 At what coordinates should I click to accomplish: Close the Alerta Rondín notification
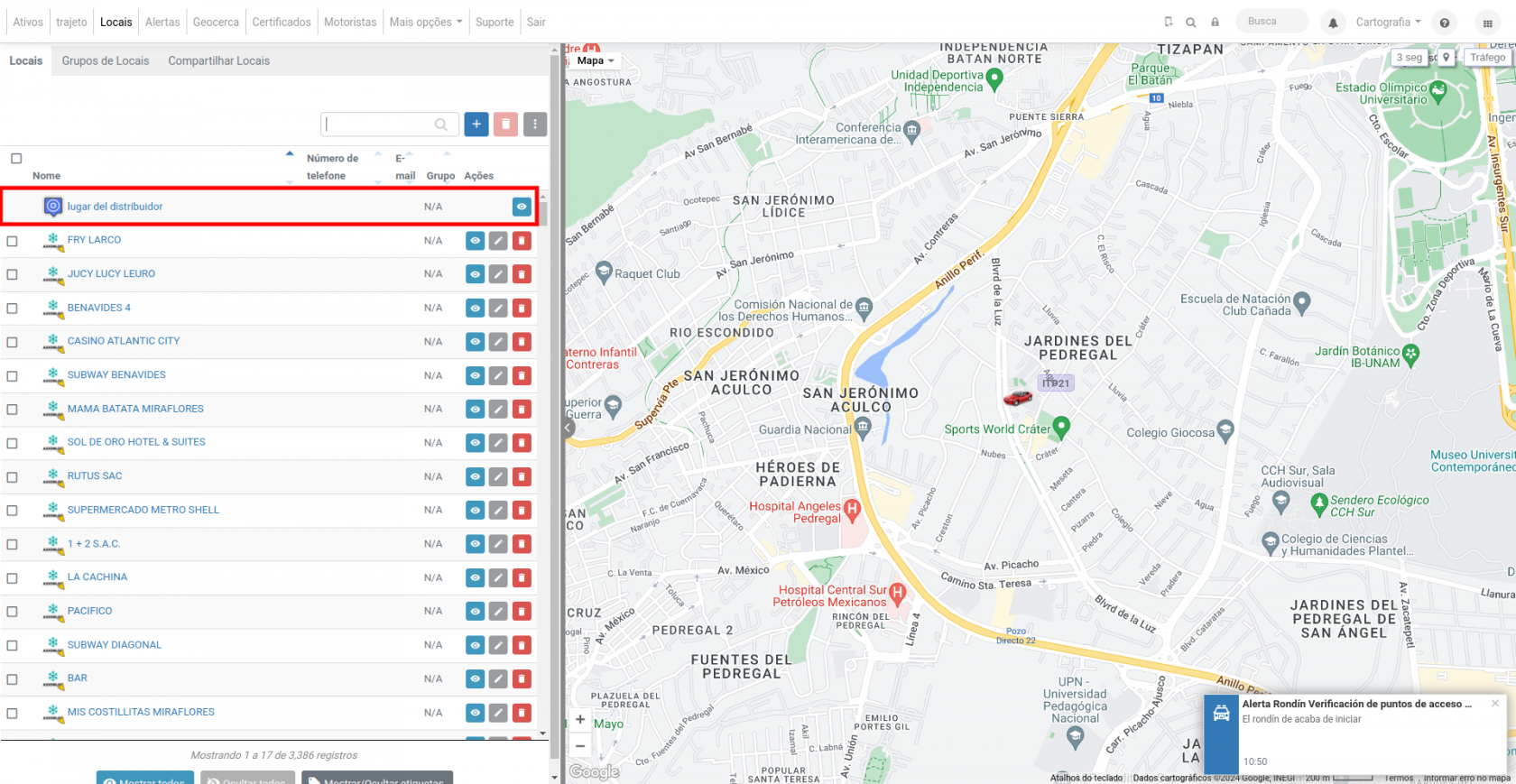(x=1495, y=704)
